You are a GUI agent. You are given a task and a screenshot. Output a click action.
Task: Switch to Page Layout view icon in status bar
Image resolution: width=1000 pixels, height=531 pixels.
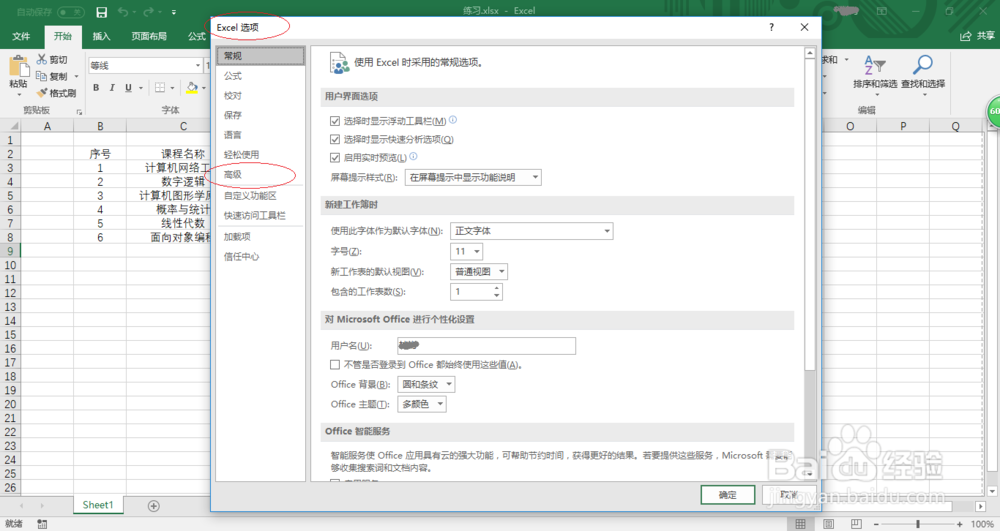click(x=828, y=524)
